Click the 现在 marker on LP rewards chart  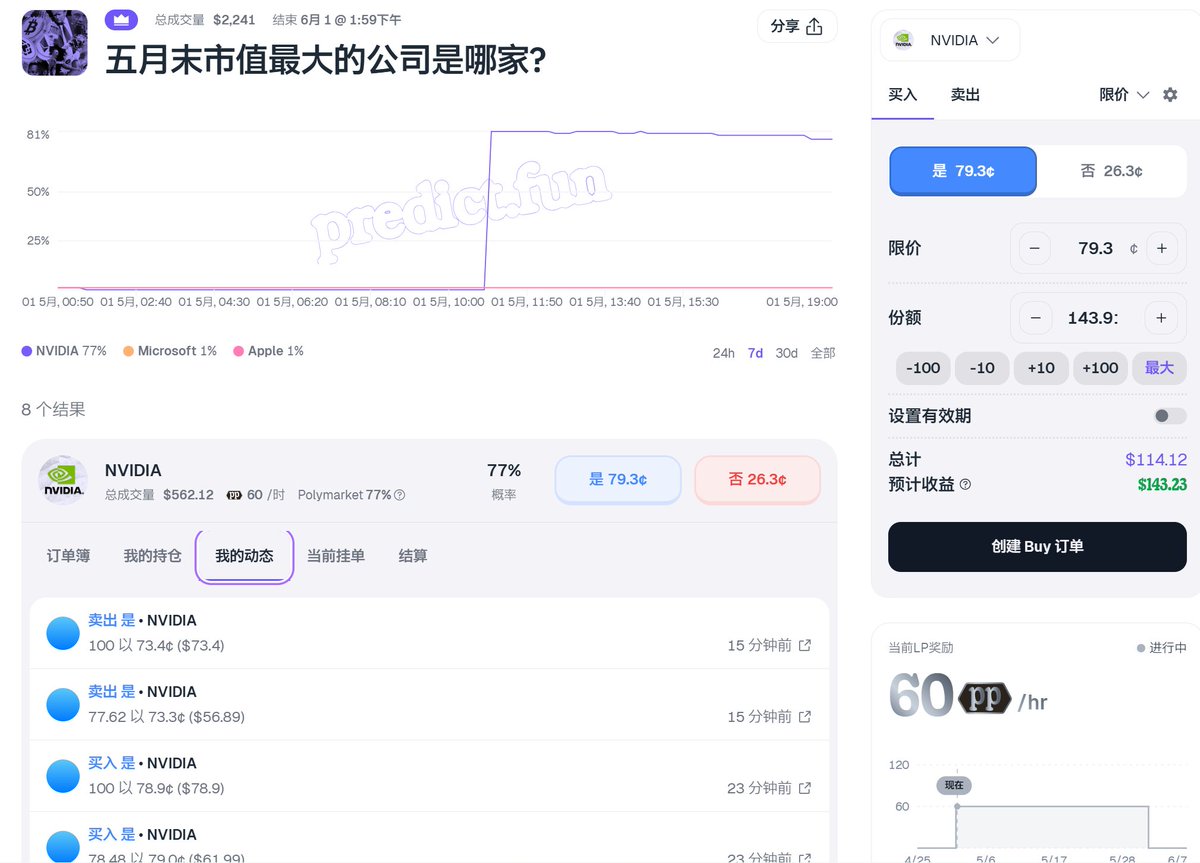click(954, 786)
